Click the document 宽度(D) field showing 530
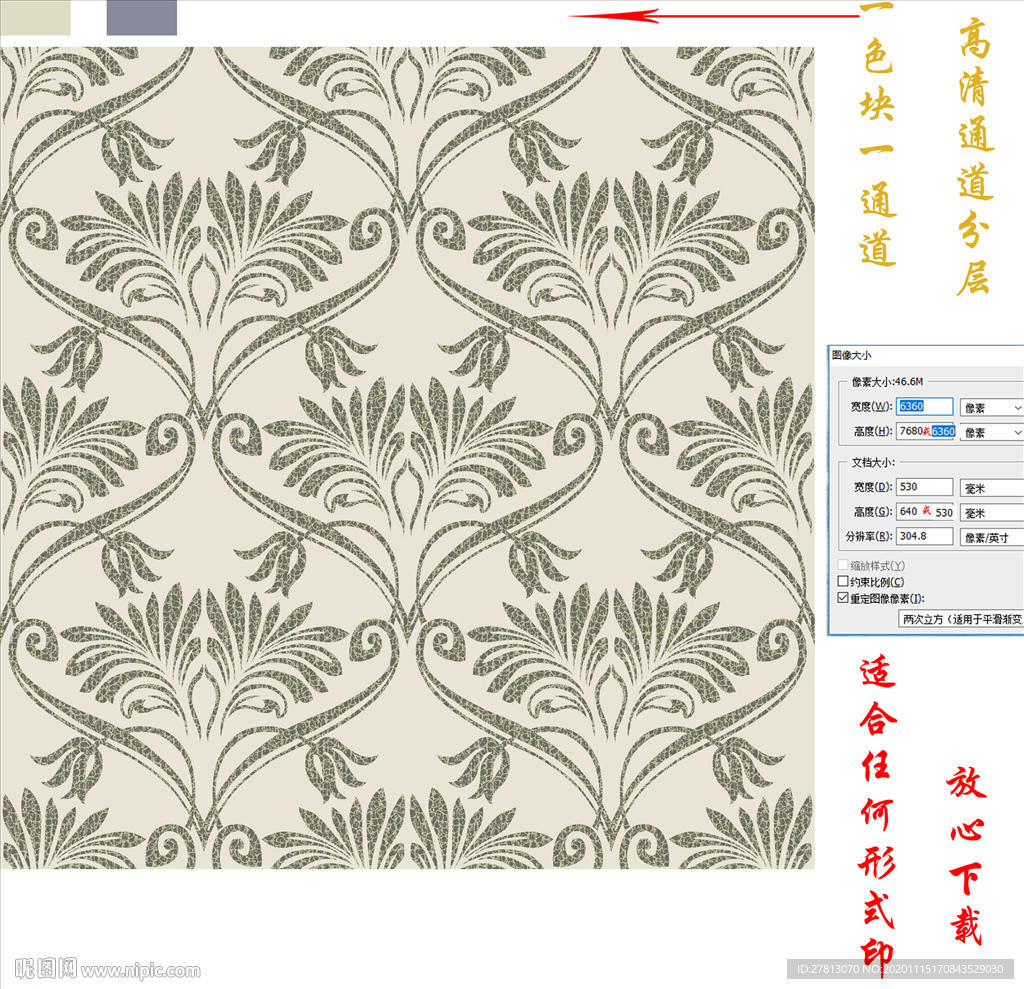 click(x=924, y=487)
